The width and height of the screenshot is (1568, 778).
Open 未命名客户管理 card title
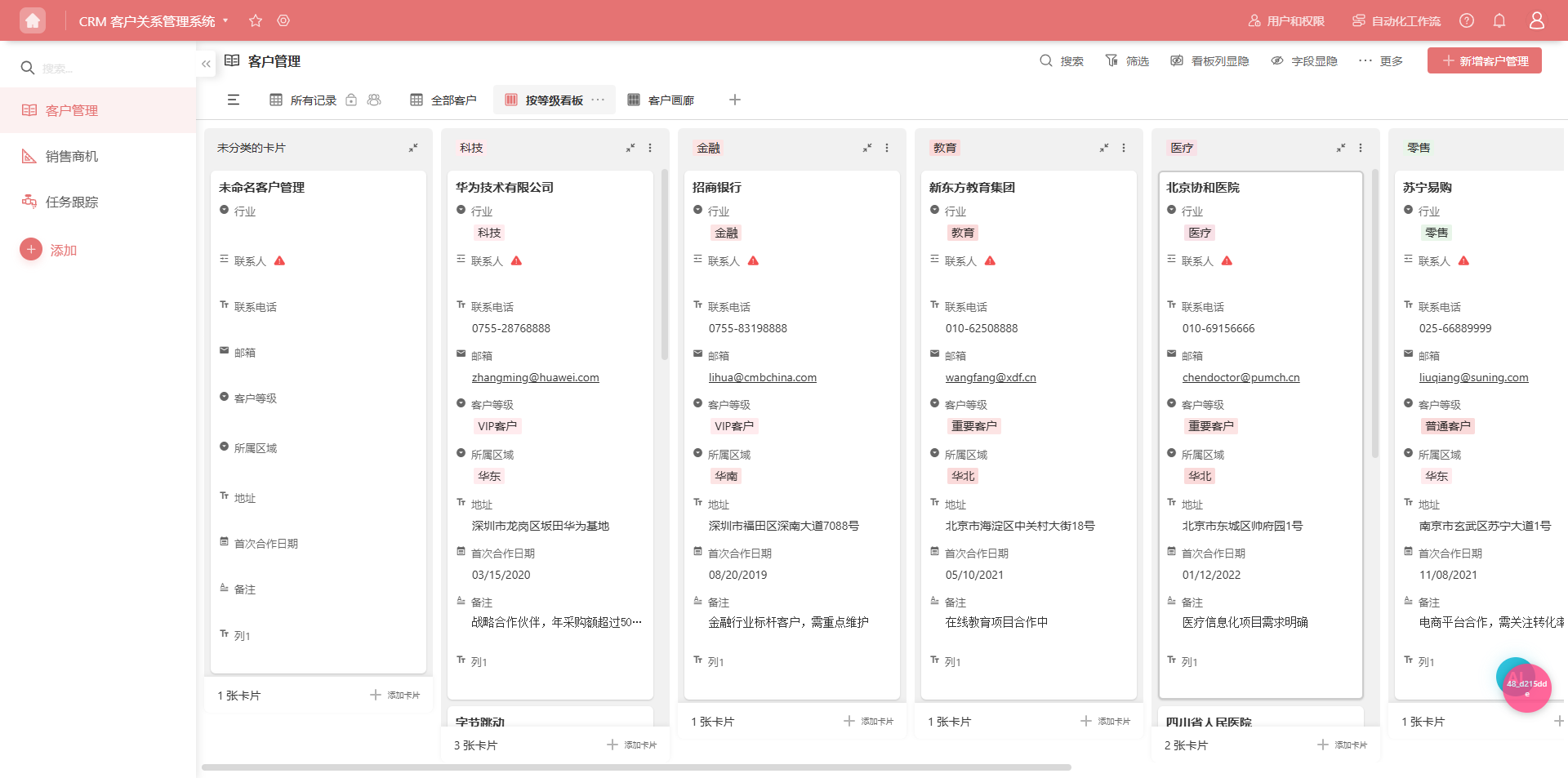coord(261,187)
